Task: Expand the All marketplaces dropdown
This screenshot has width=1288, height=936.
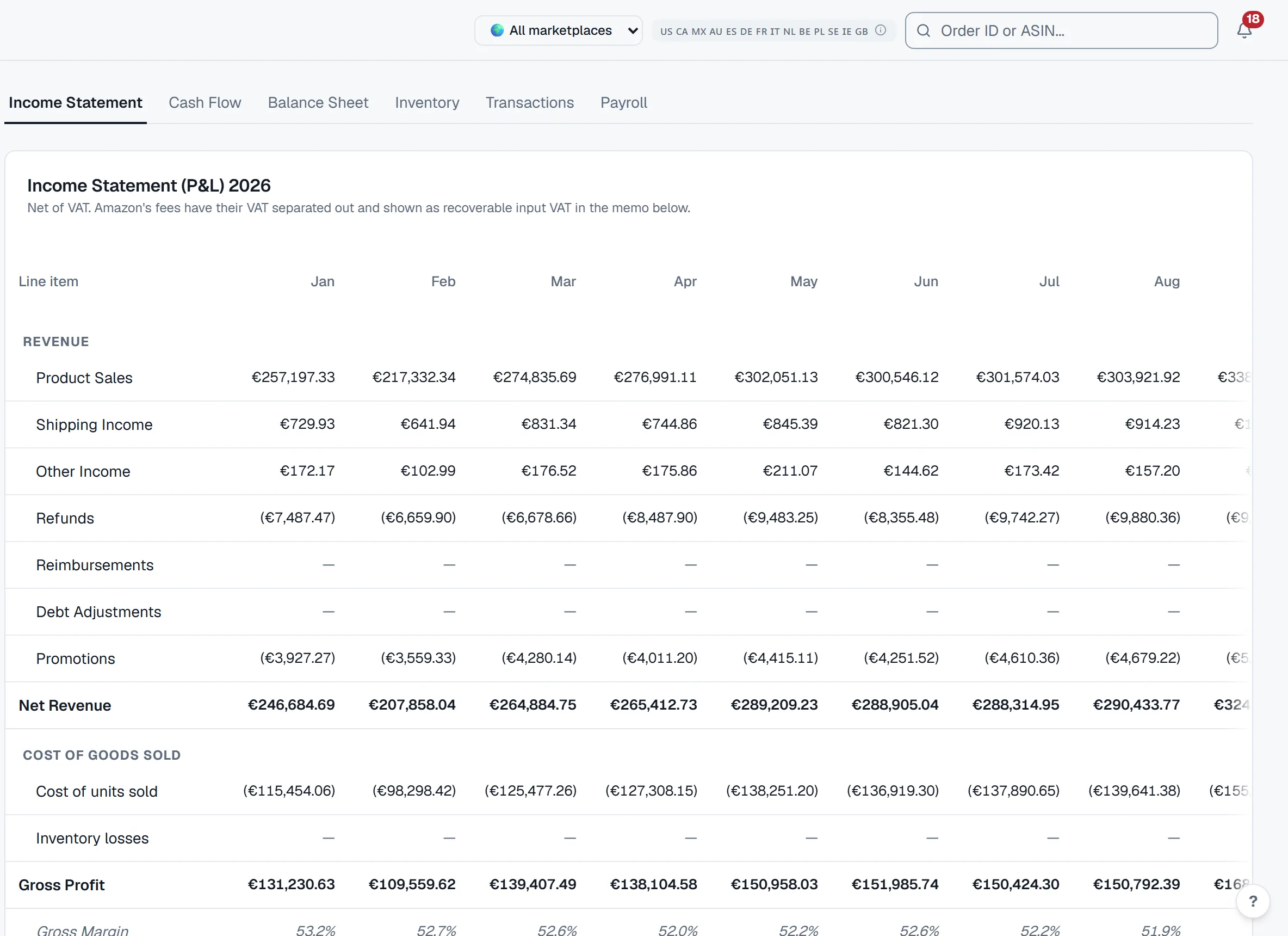Action: point(558,30)
